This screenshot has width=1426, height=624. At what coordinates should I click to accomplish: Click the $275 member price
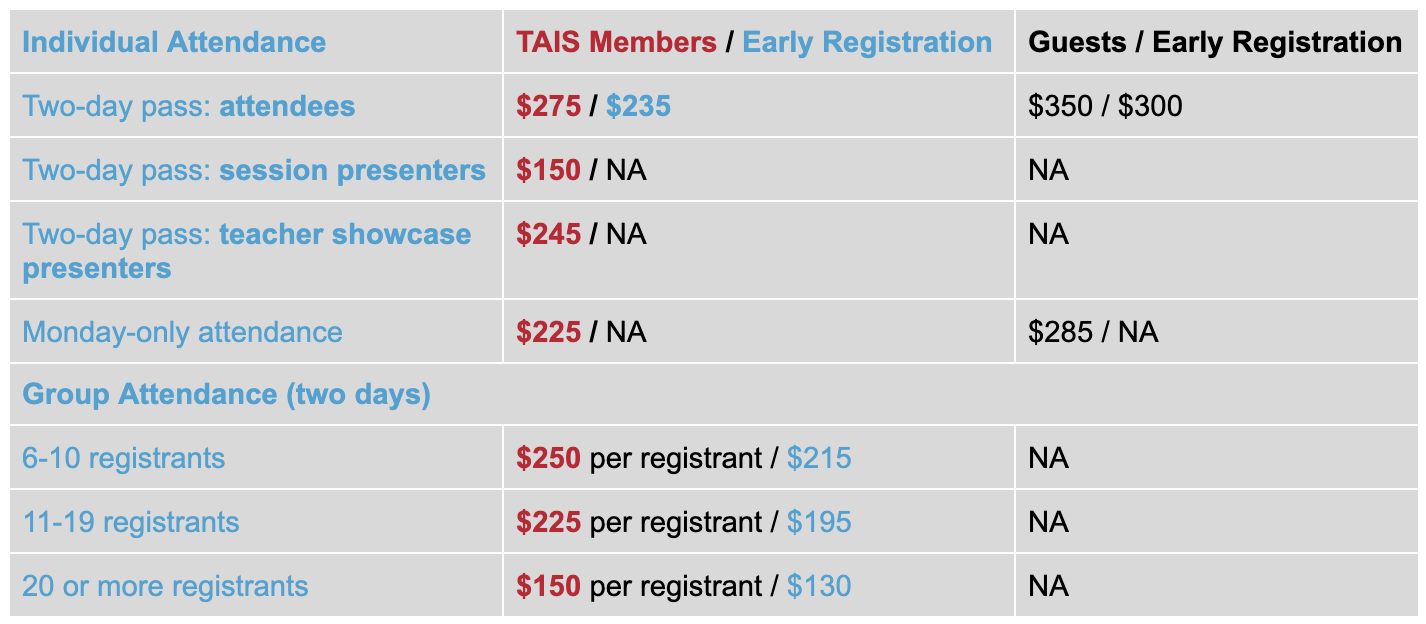point(548,106)
